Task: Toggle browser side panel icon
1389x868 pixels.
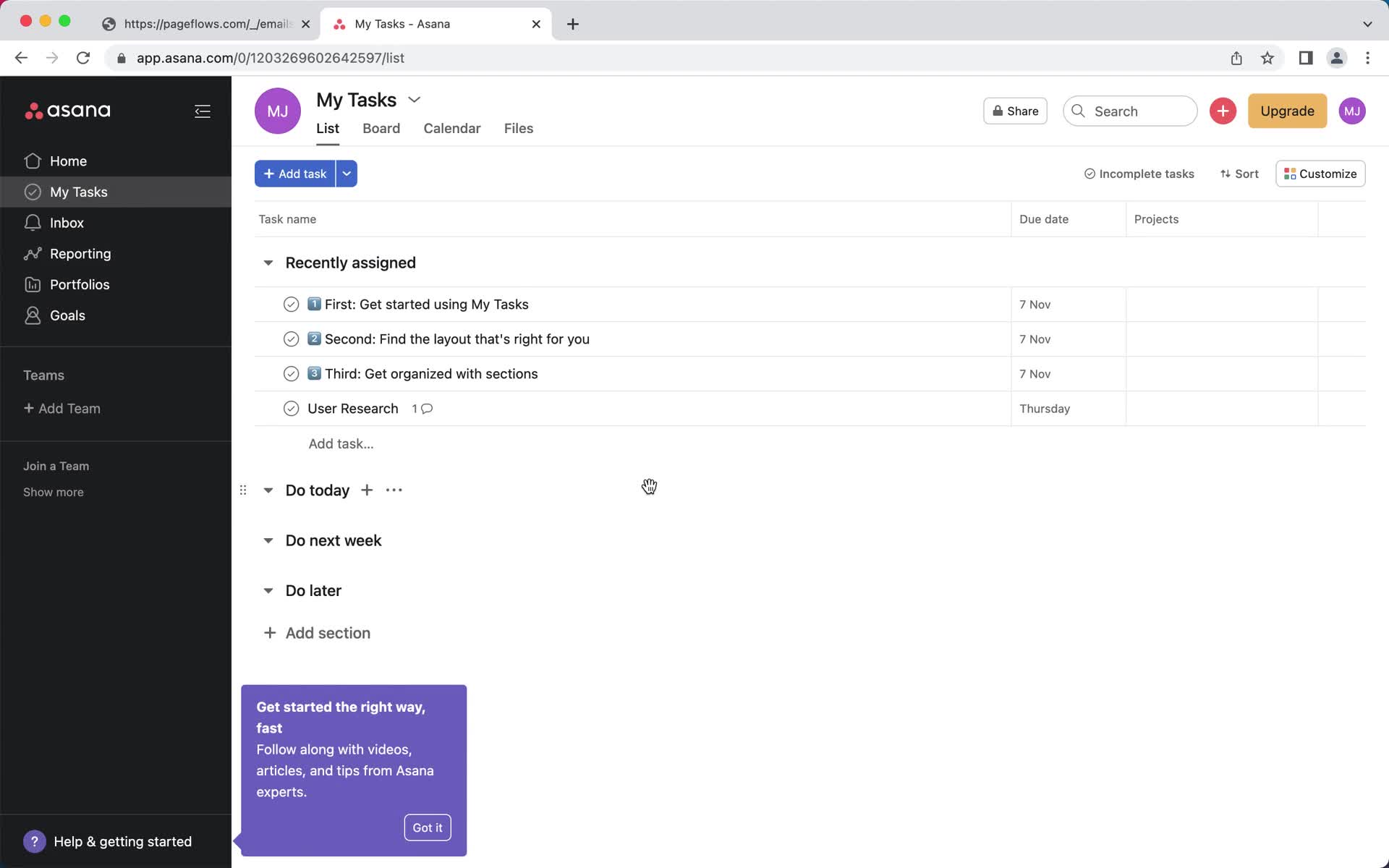Action: click(1305, 58)
